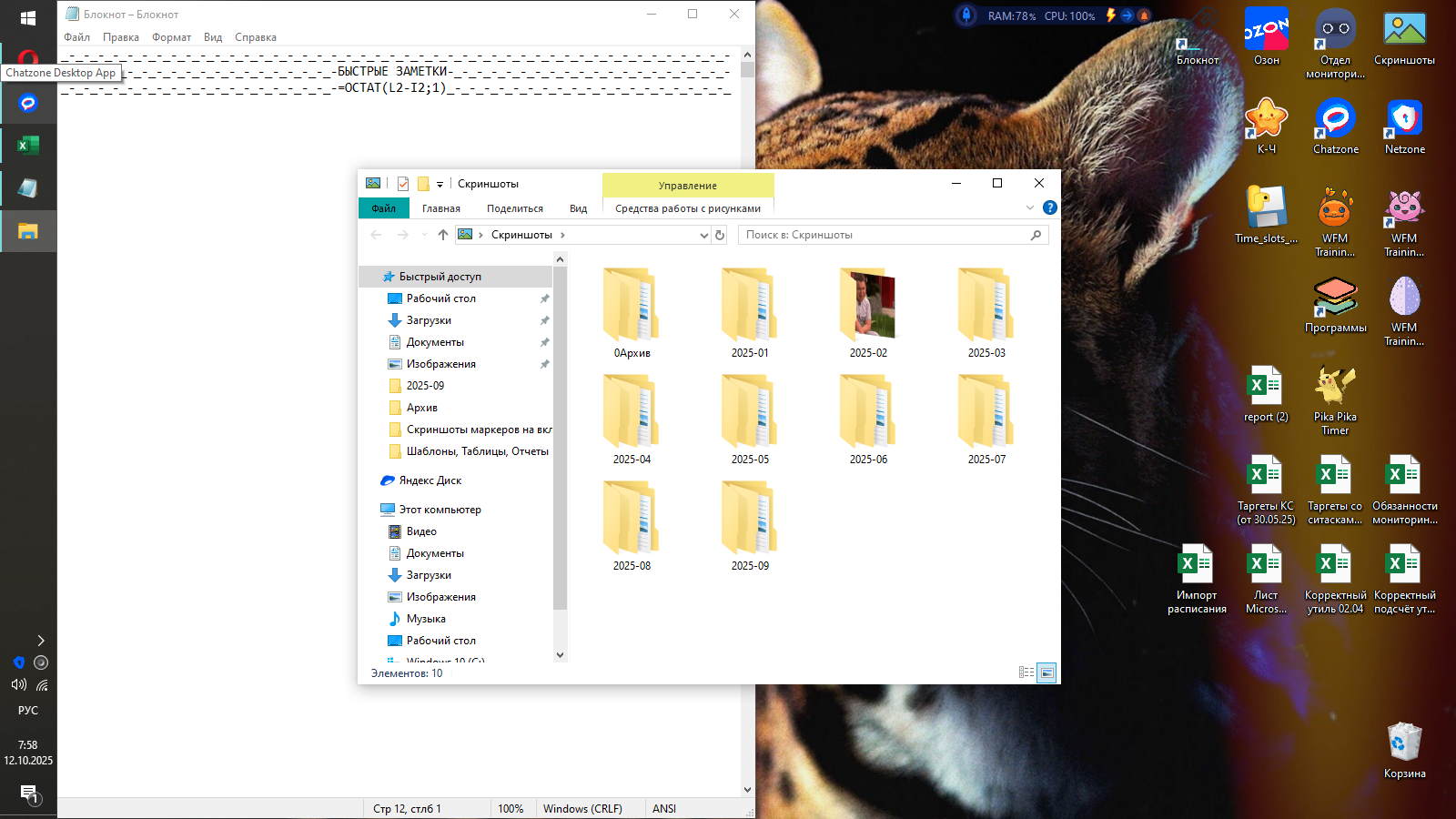Select the Импорт расписания Excel file
Viewport: 1456px width, 819px height.
click(x=1198, y=580)
